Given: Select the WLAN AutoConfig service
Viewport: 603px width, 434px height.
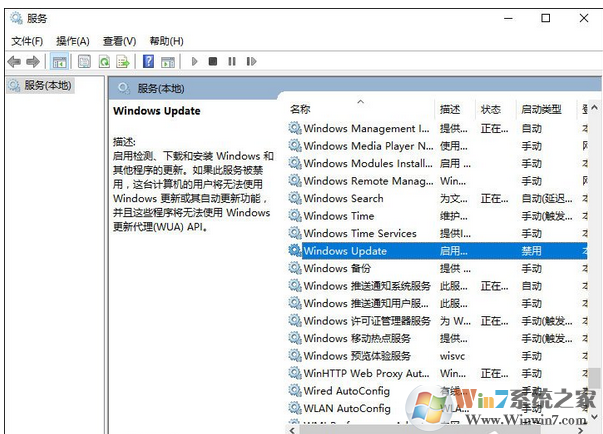Looking at the screenshot, I should click(x=438, y=408).
